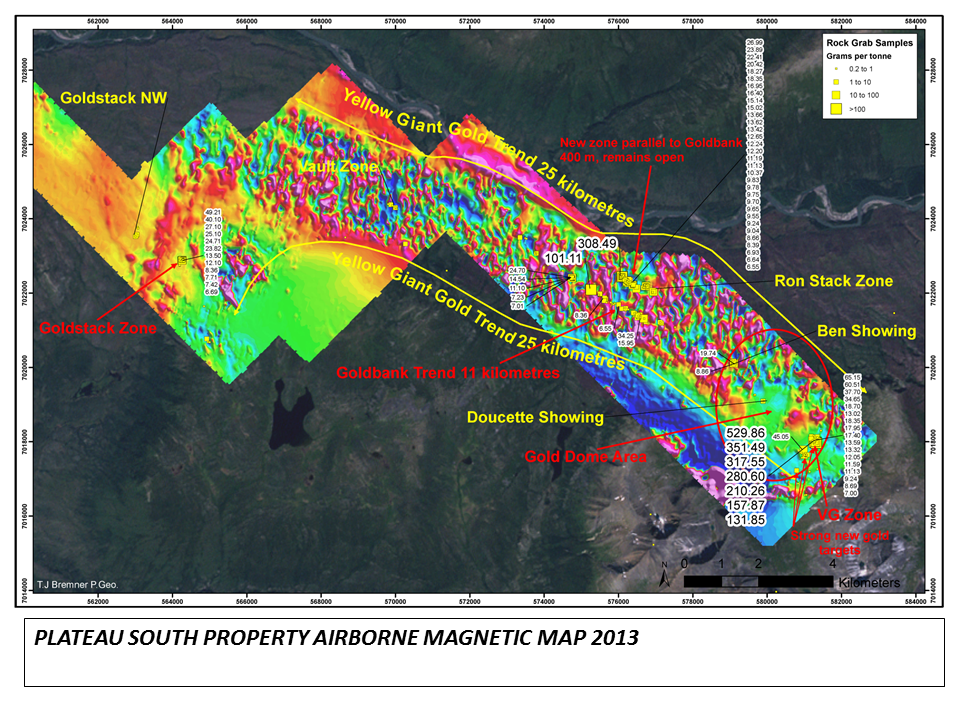960x720 pixels.
Task: Click the 10 to 100 legend sample square
Action: coord(836,95)
